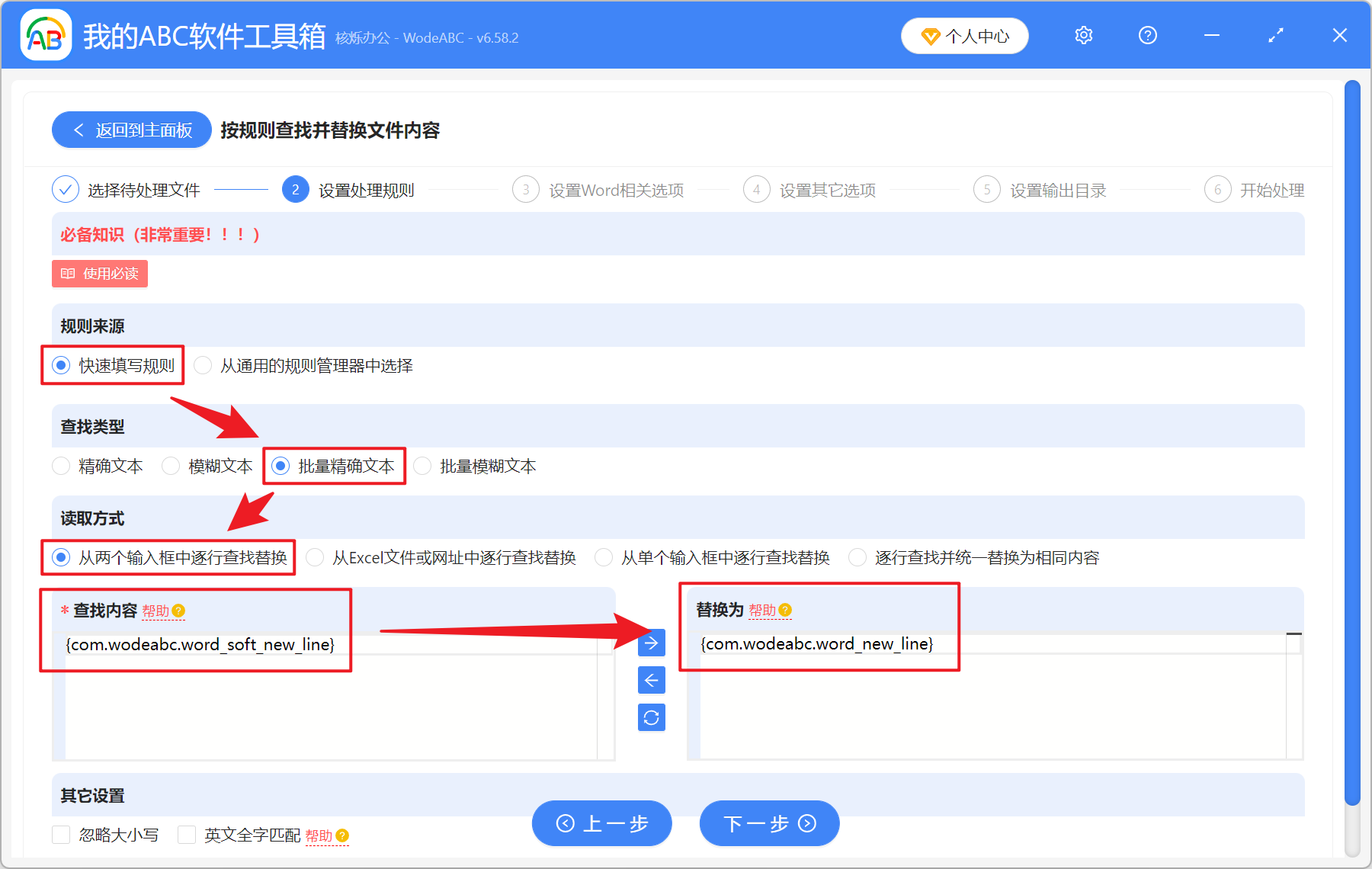
Task: Click the AB app logo
Action: (x=46, y=35)
